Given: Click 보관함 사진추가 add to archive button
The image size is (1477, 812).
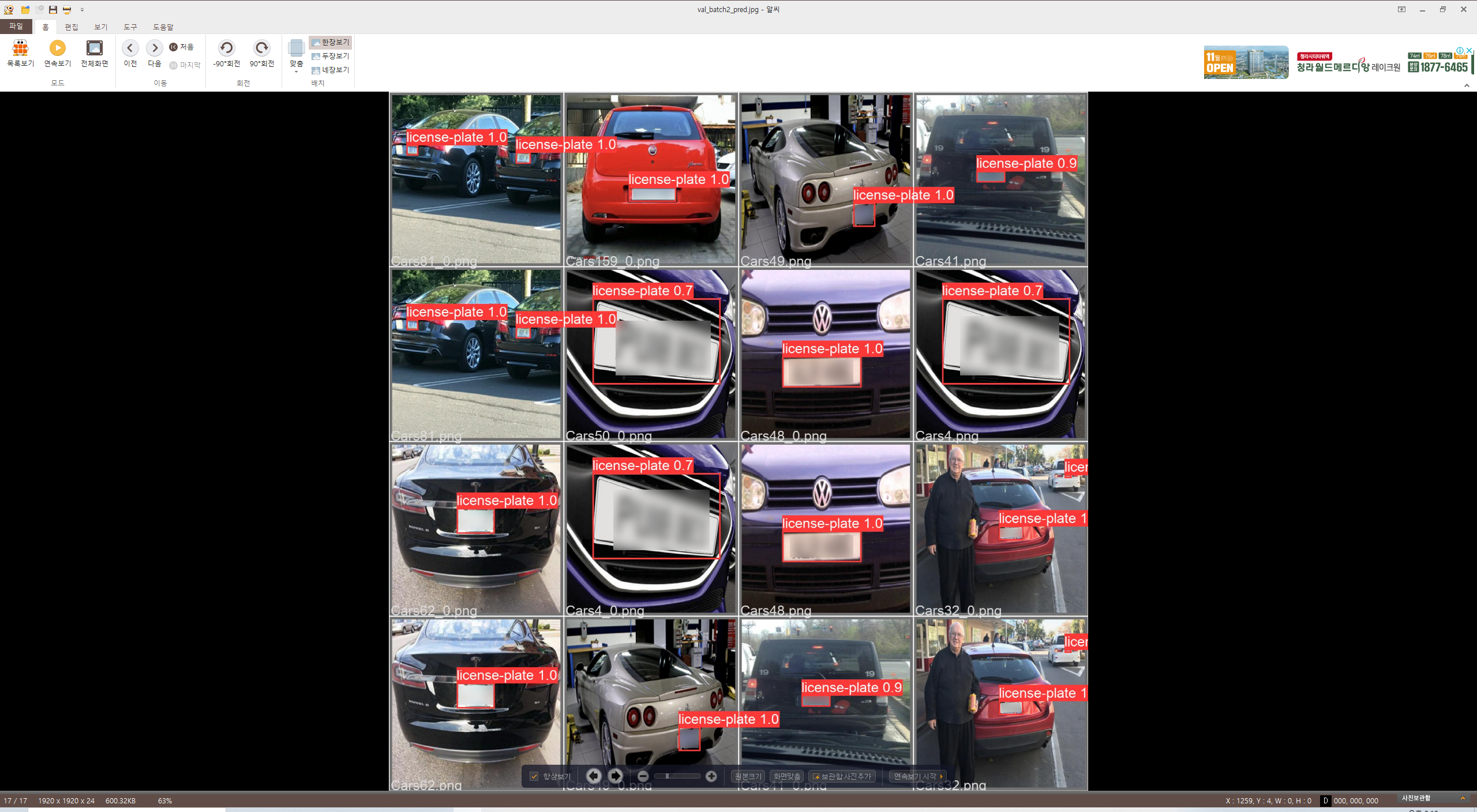Looking at the screenshot, I should (842, 776).
